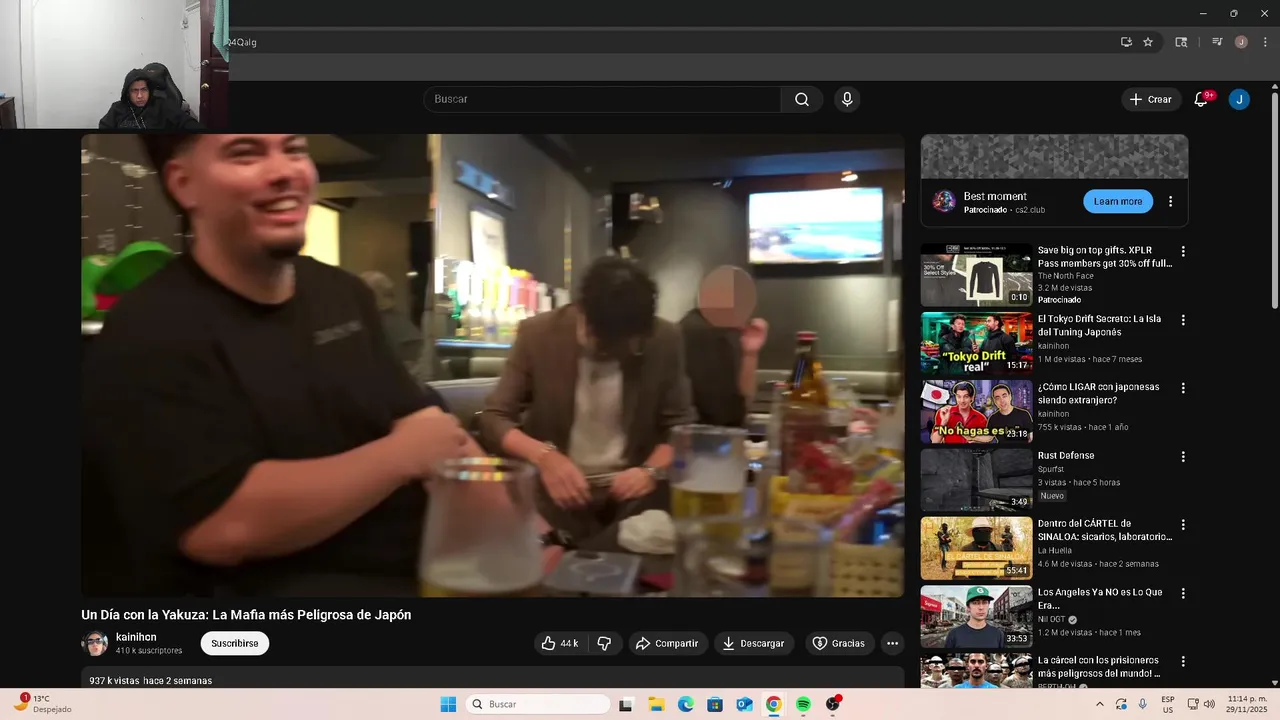Image resolution: width=1280 pixels, height=720 pixels.
Task: Open Tokyo Drift real video thumbnail
Action: (x=976, y=343)
